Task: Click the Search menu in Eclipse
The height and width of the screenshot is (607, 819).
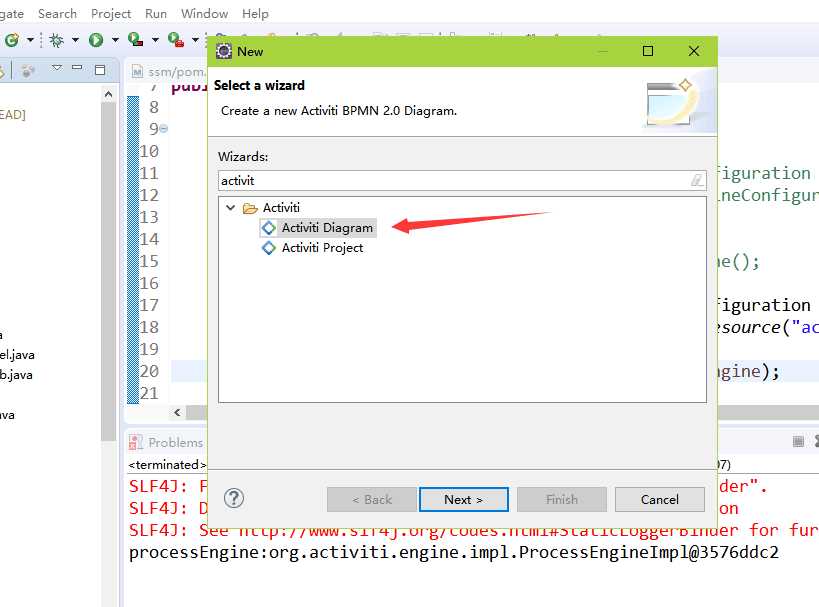Action: click(x=57, y=14)
